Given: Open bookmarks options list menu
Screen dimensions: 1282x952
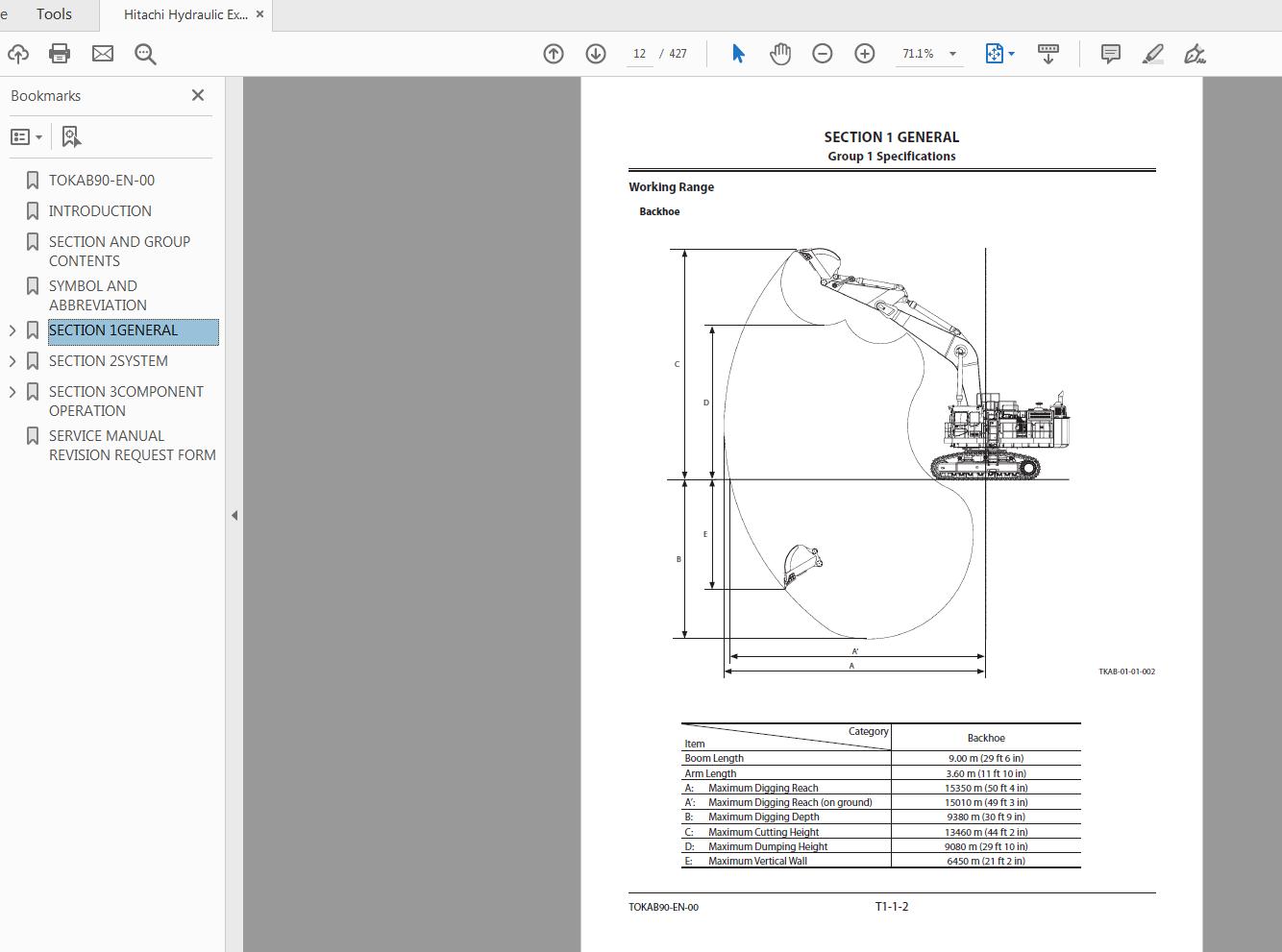Looking at the screenshot, I should click(27, 136).
